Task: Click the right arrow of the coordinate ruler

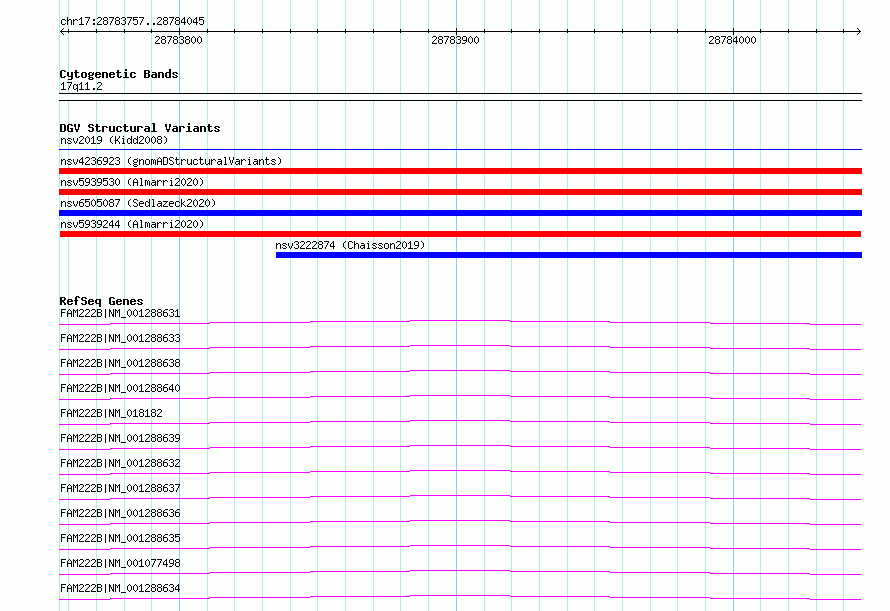Action: click(858, 32)
